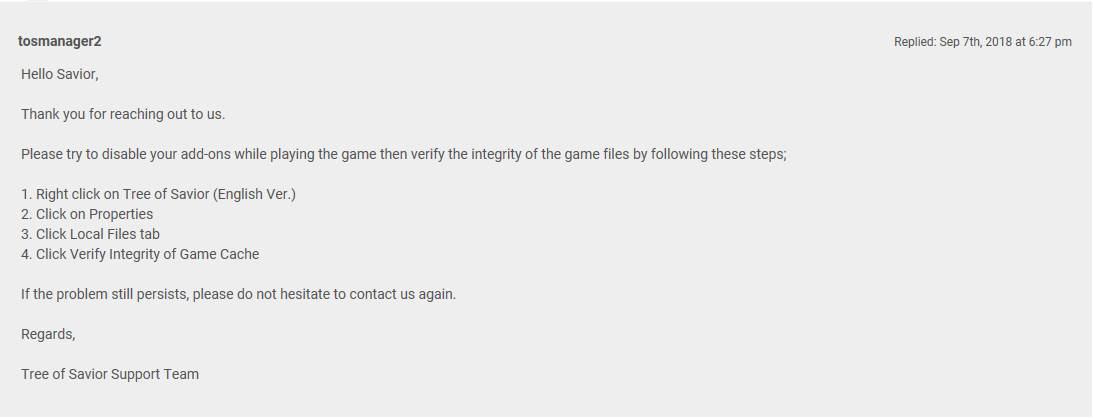This screenshot has height=419, width=1093.
Task: Click the "Replied:" label in the header
Action: coord(914,42)
